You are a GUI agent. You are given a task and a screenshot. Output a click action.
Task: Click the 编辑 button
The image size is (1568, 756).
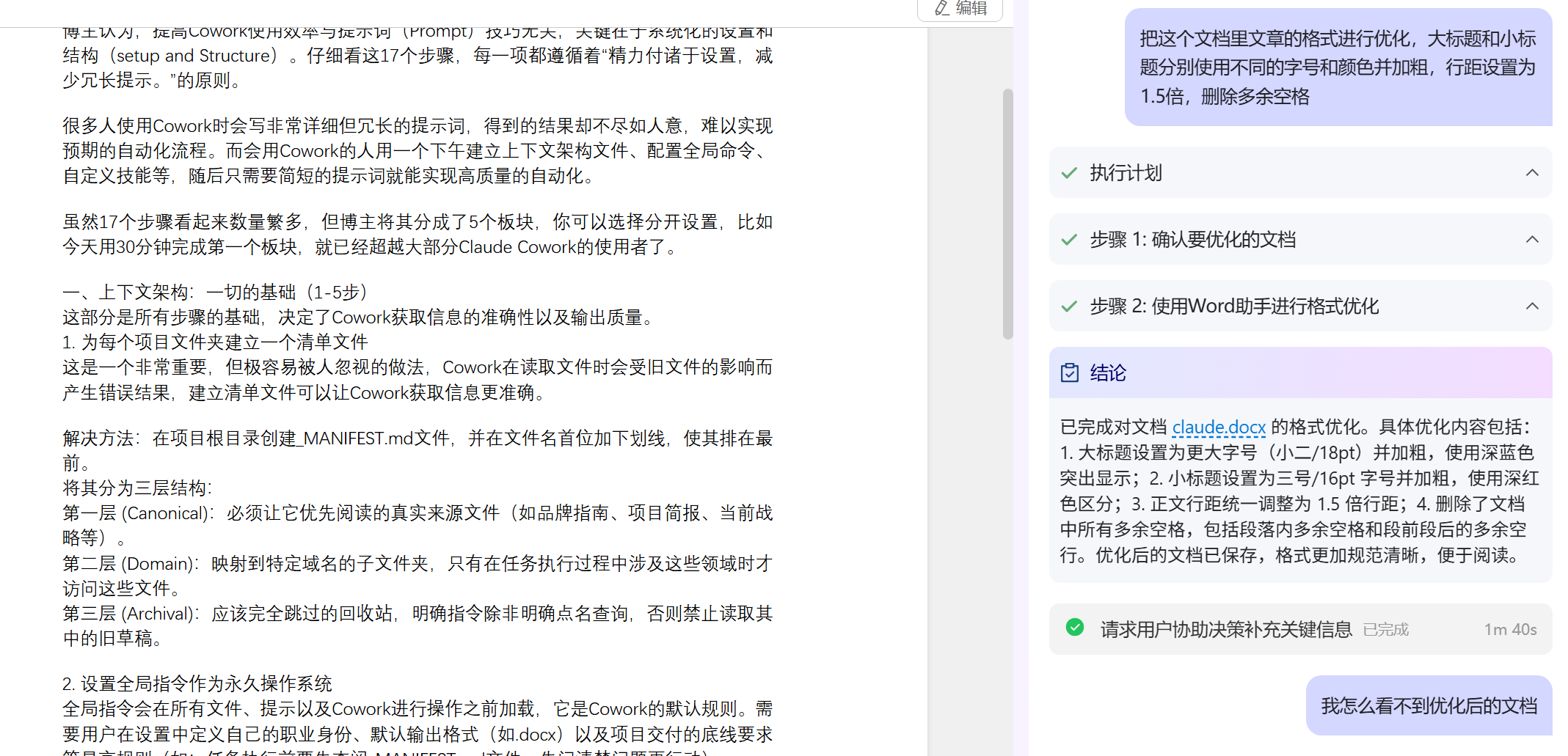click(x=959, y=9)
